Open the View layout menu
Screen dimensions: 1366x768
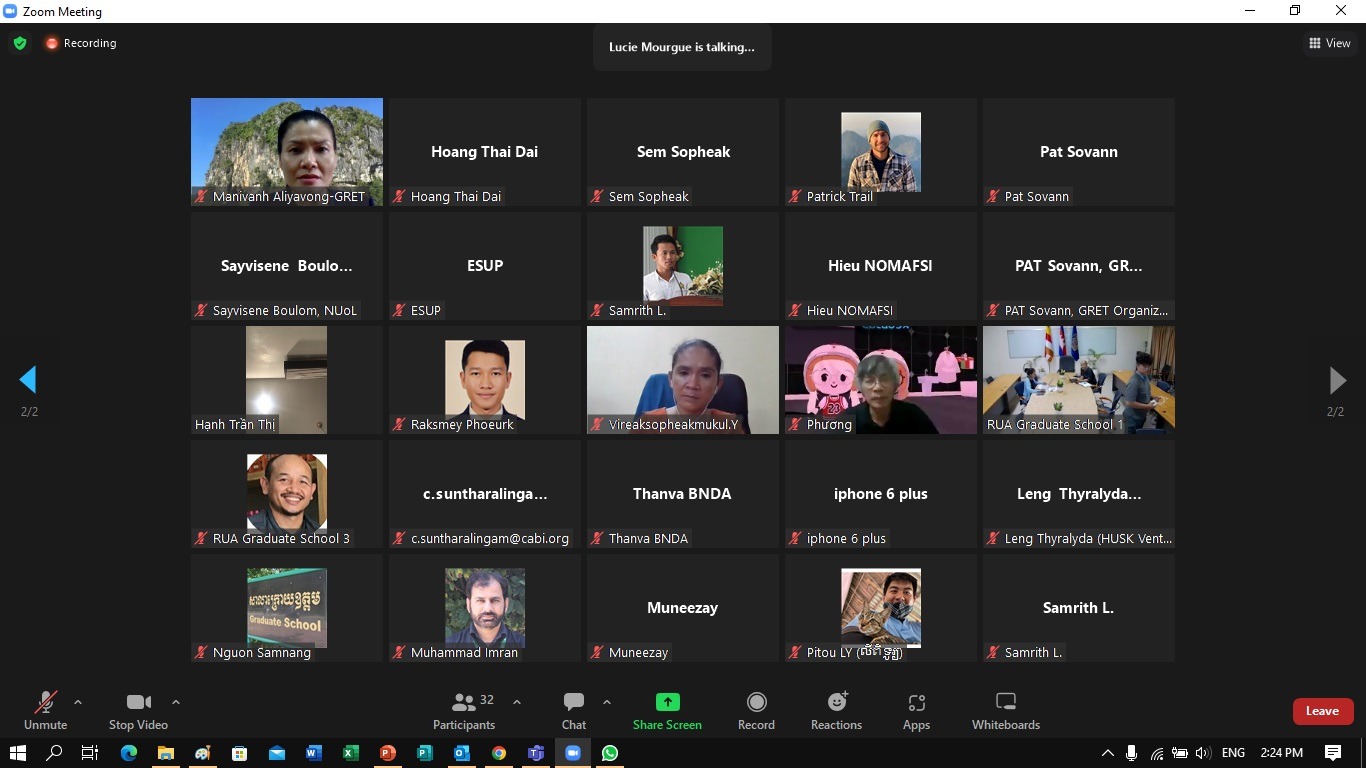click(x=1329, y=43)
